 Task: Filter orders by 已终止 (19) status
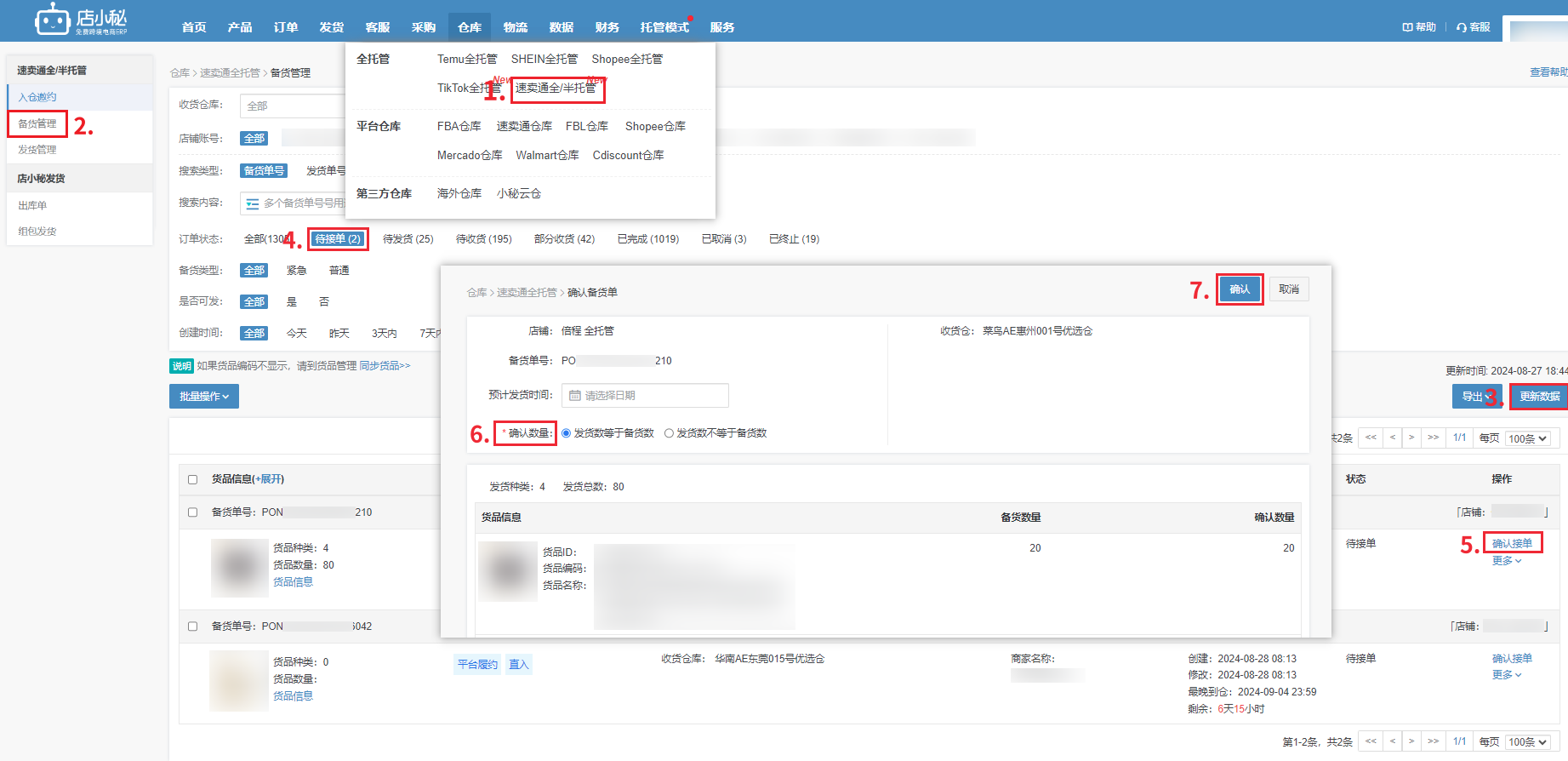794,239
